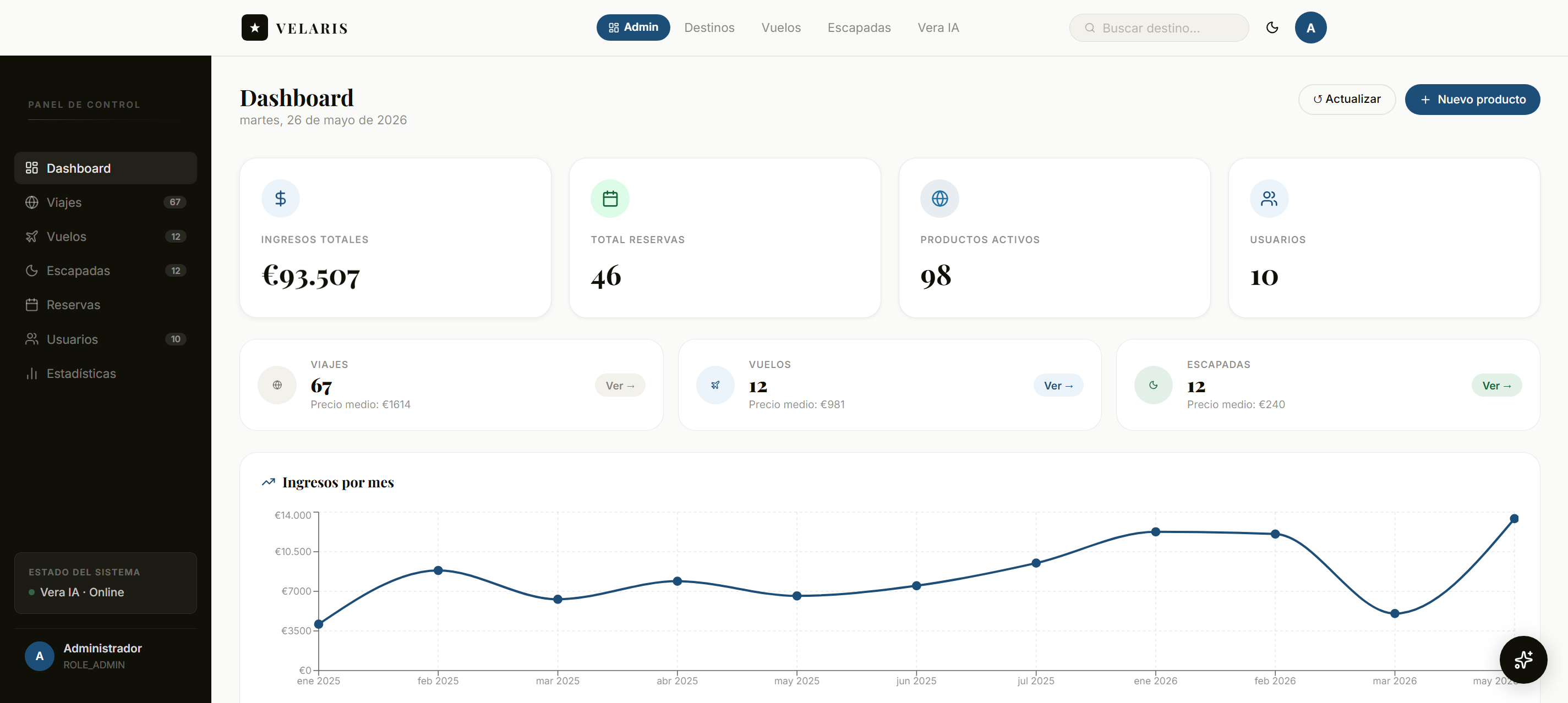Image resolution: width=1568 pixels, height=703 pixels.
Task: Click the 10 badge next to Usuarios
Action: [x=176, y=339]
